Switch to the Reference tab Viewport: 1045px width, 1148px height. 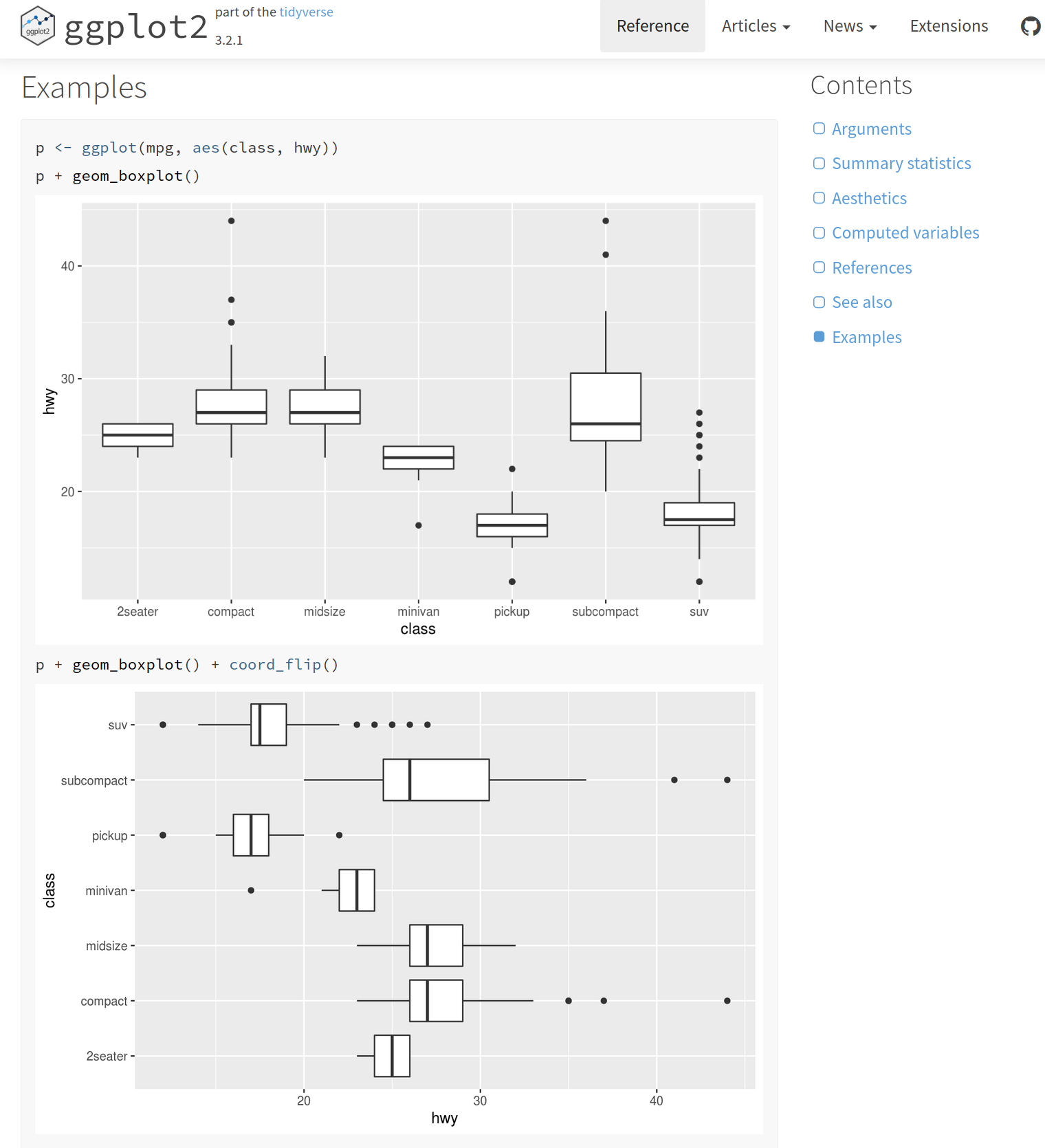click(652, 26)
